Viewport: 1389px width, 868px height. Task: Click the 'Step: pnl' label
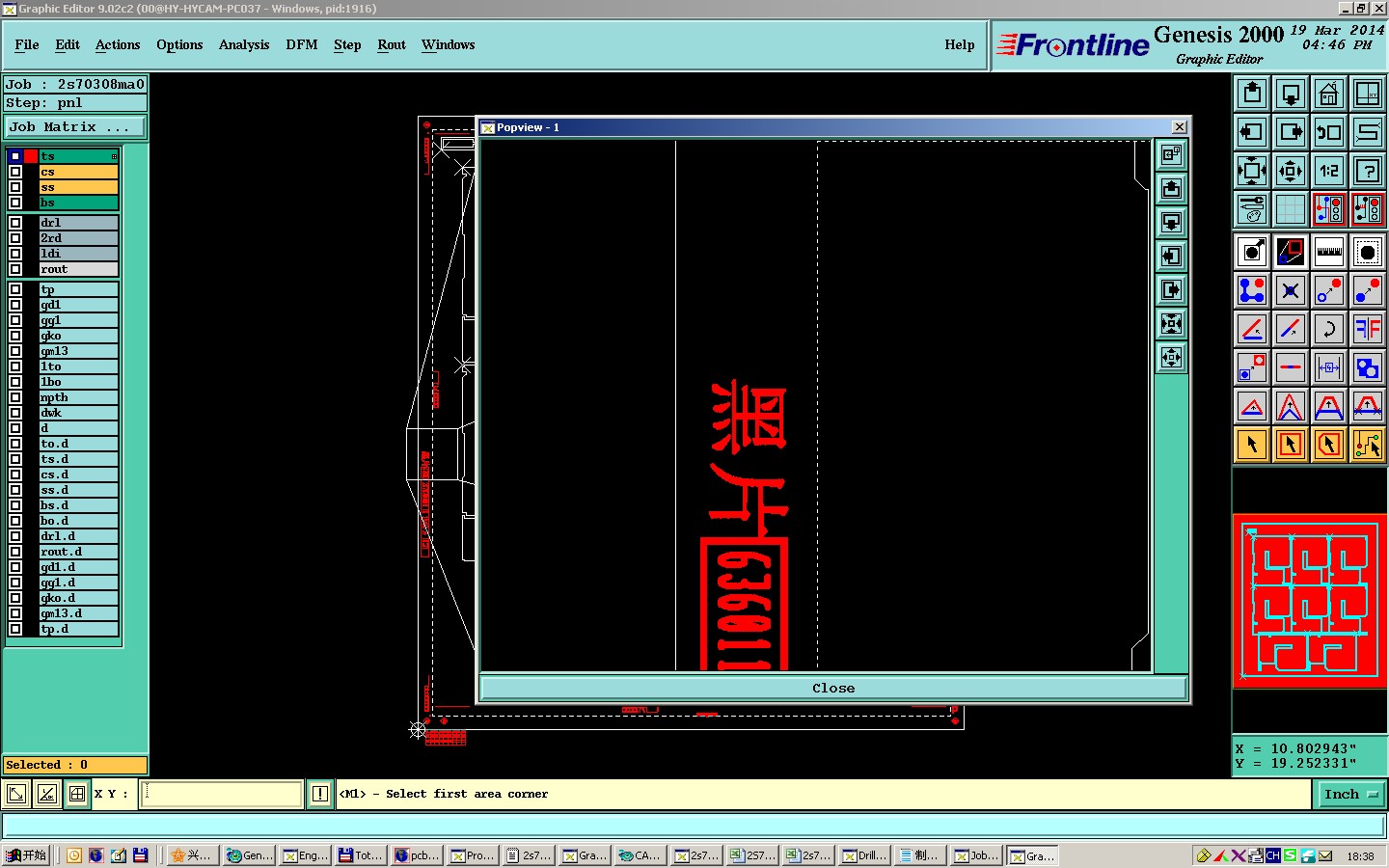[44, 103]
